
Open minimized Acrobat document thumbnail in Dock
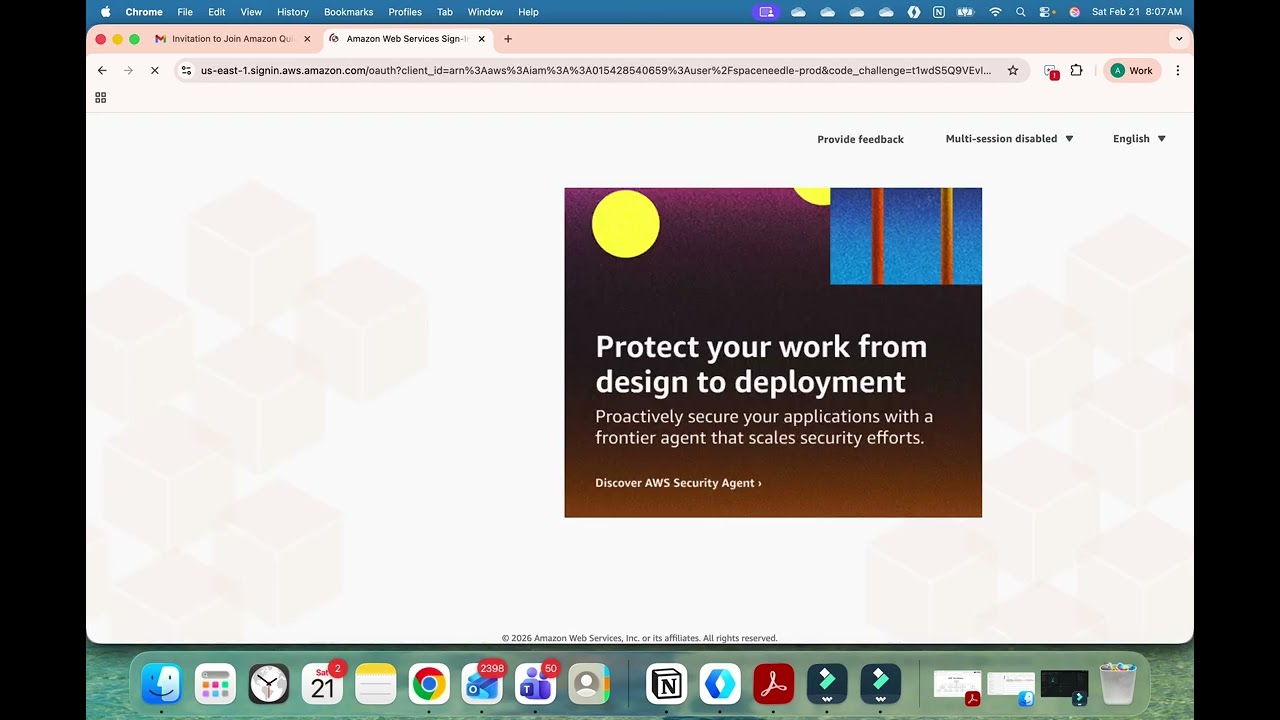click(957, 686)
